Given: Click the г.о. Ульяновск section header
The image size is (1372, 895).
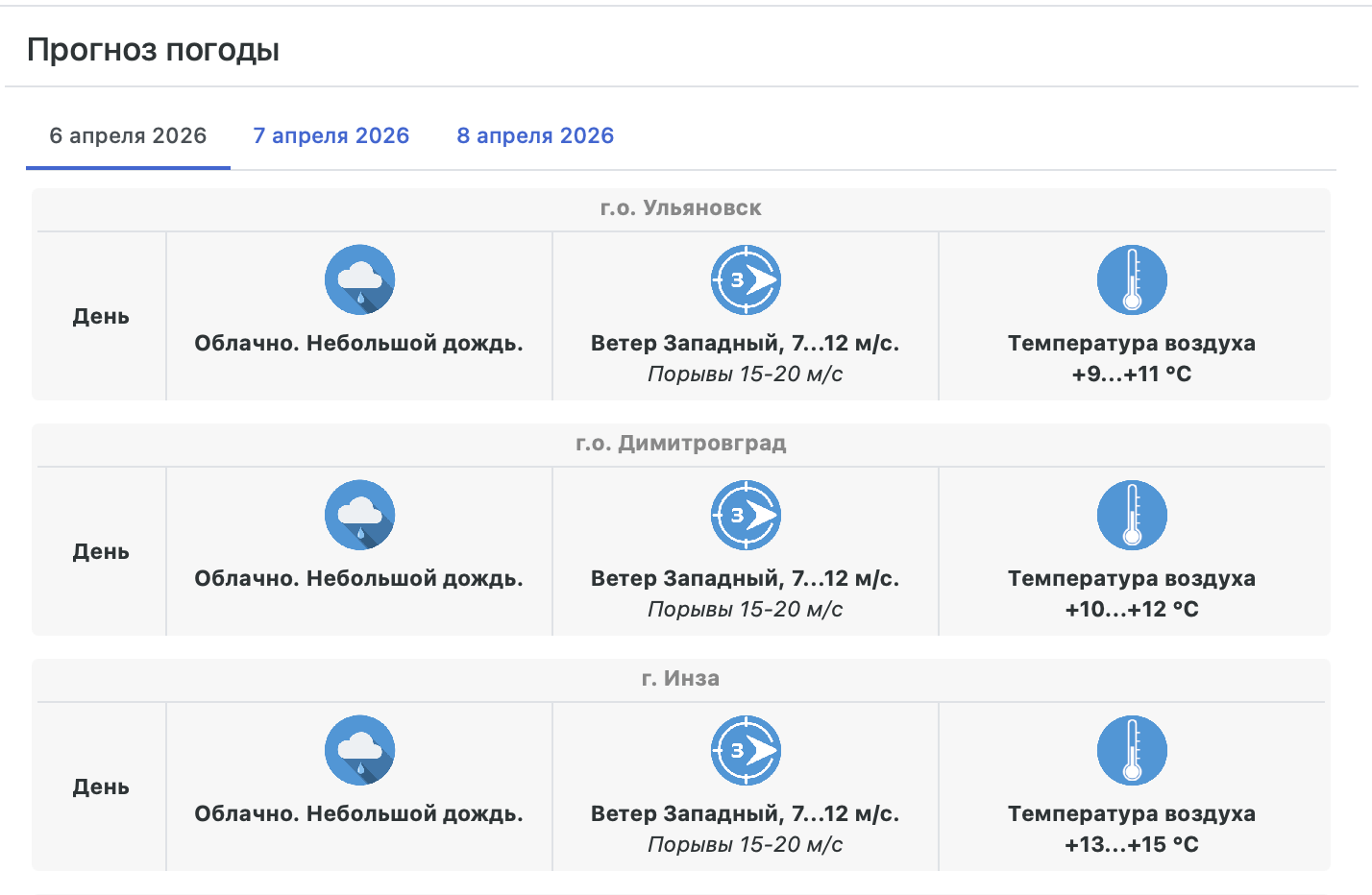Looking at the screenshot, I should click(680, 207).
